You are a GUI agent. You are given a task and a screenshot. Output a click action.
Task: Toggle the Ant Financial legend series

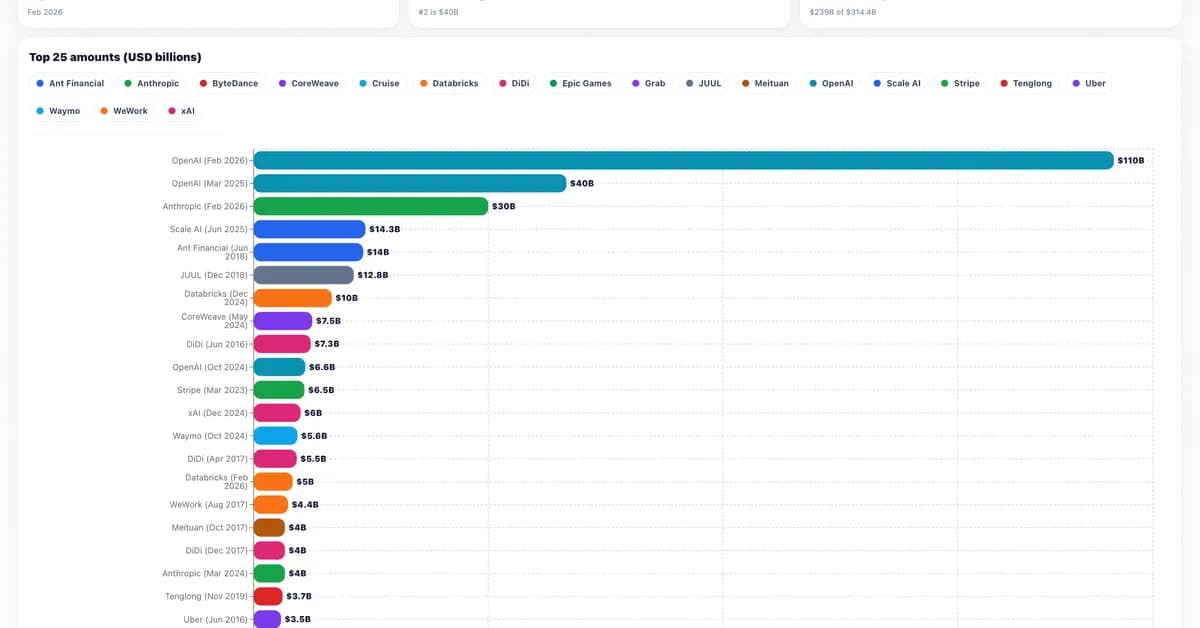[x=70, y=83]
